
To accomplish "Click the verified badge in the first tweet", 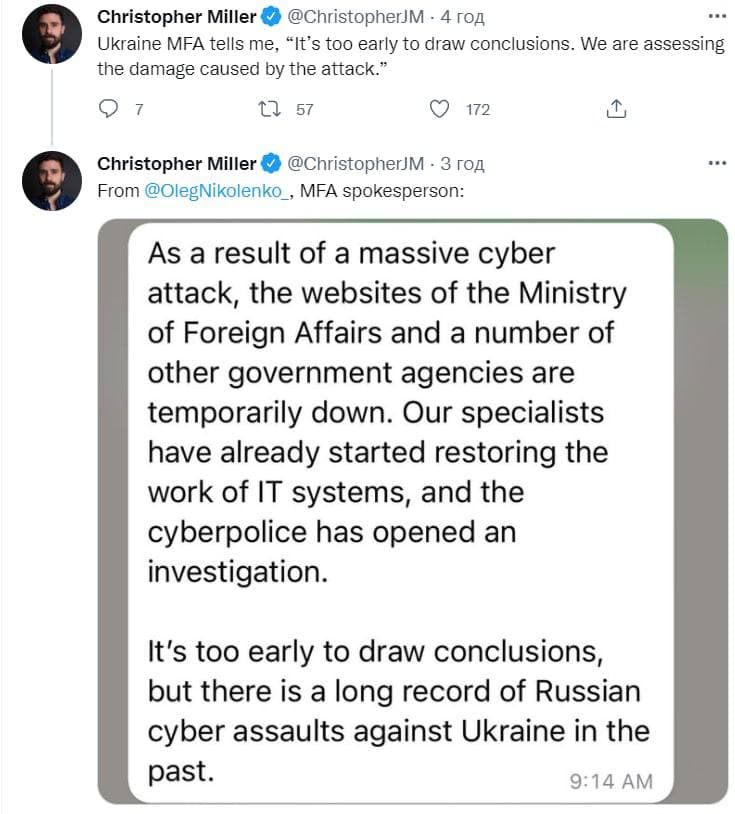I will [270, 17].
